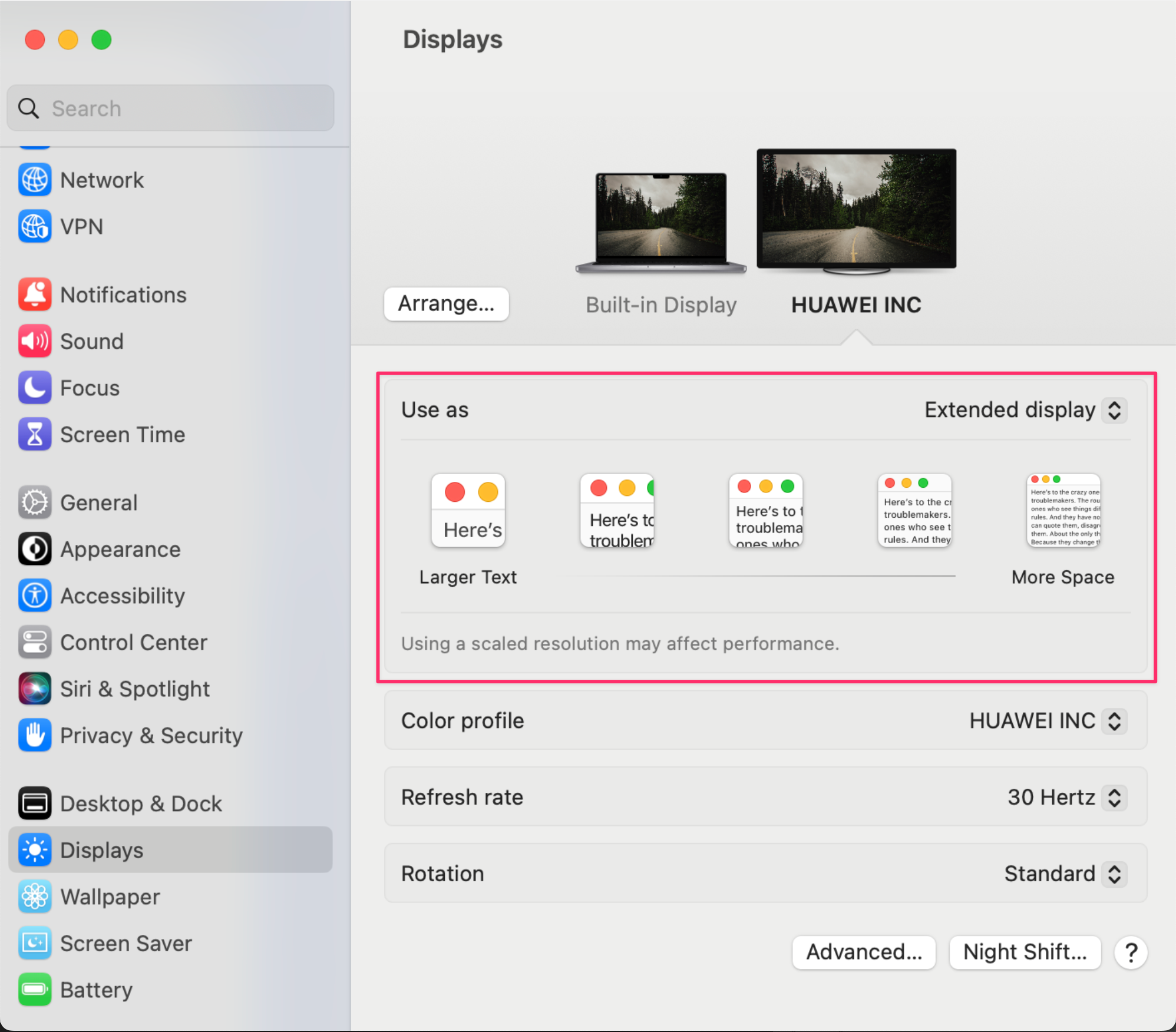Select the HUAWEI INC display tab
The width and height of the screenshot is (1176, 1032).
[x=856, y=305]
